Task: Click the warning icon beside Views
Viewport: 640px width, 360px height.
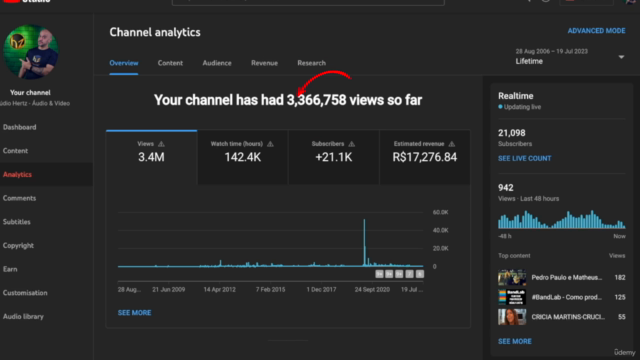Action: tap(161, 144)
